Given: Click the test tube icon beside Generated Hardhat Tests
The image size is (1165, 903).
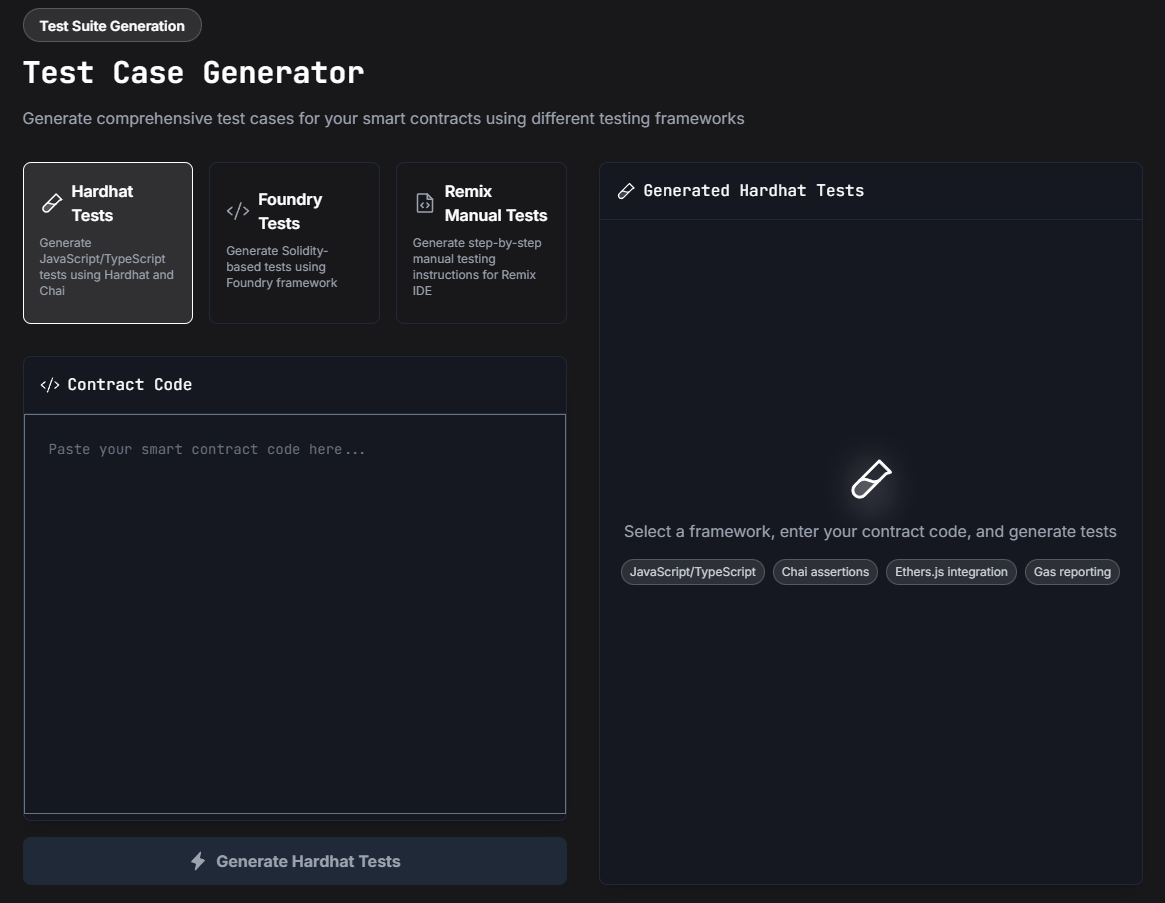Looking at the screenshot, I should (x=626, y=191).
